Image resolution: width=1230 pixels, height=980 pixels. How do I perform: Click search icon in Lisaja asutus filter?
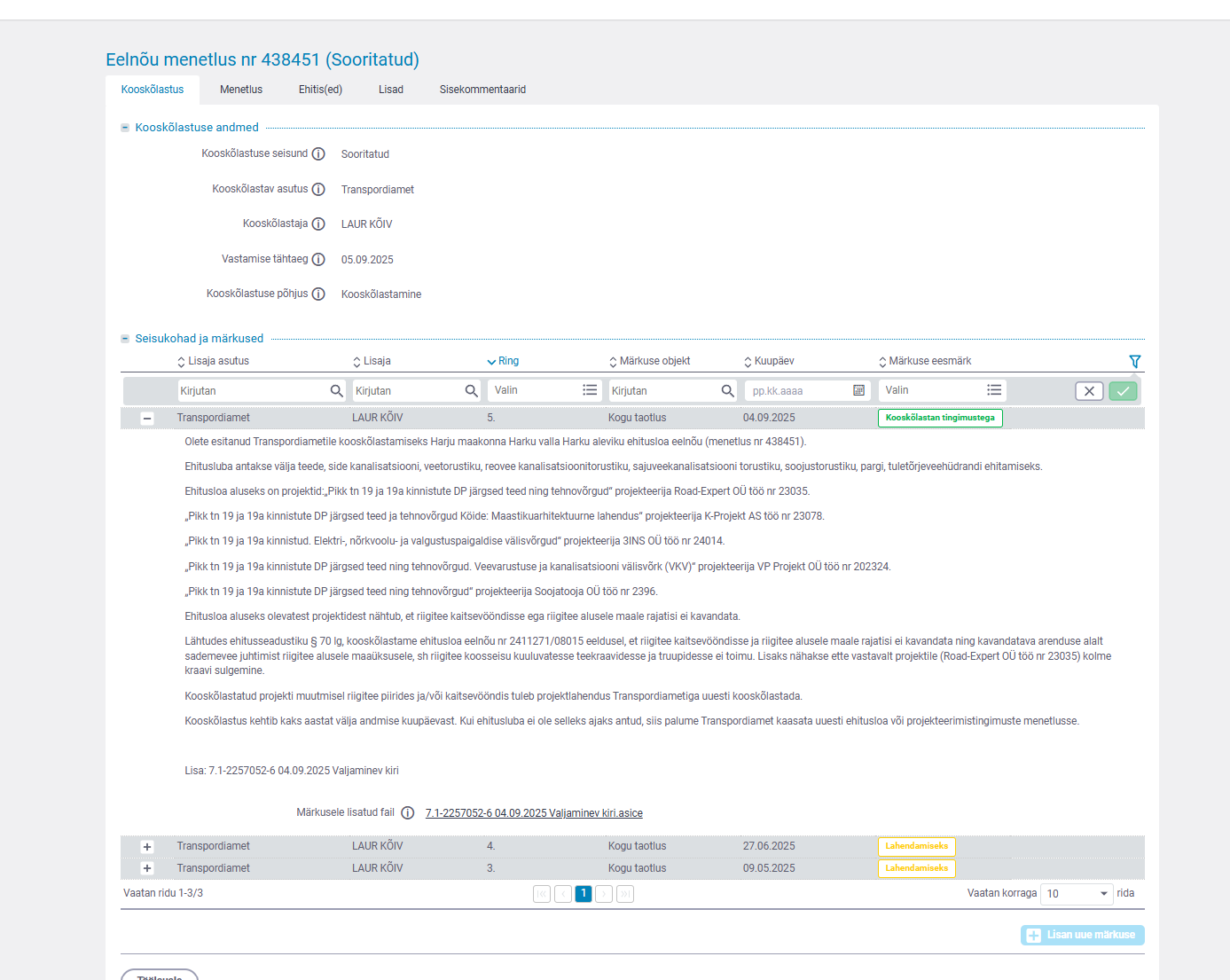point(336,391)
